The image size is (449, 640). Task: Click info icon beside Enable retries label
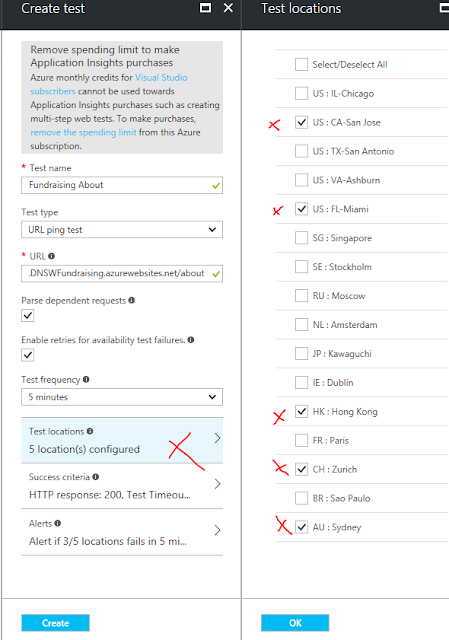(x=191, y=340)
